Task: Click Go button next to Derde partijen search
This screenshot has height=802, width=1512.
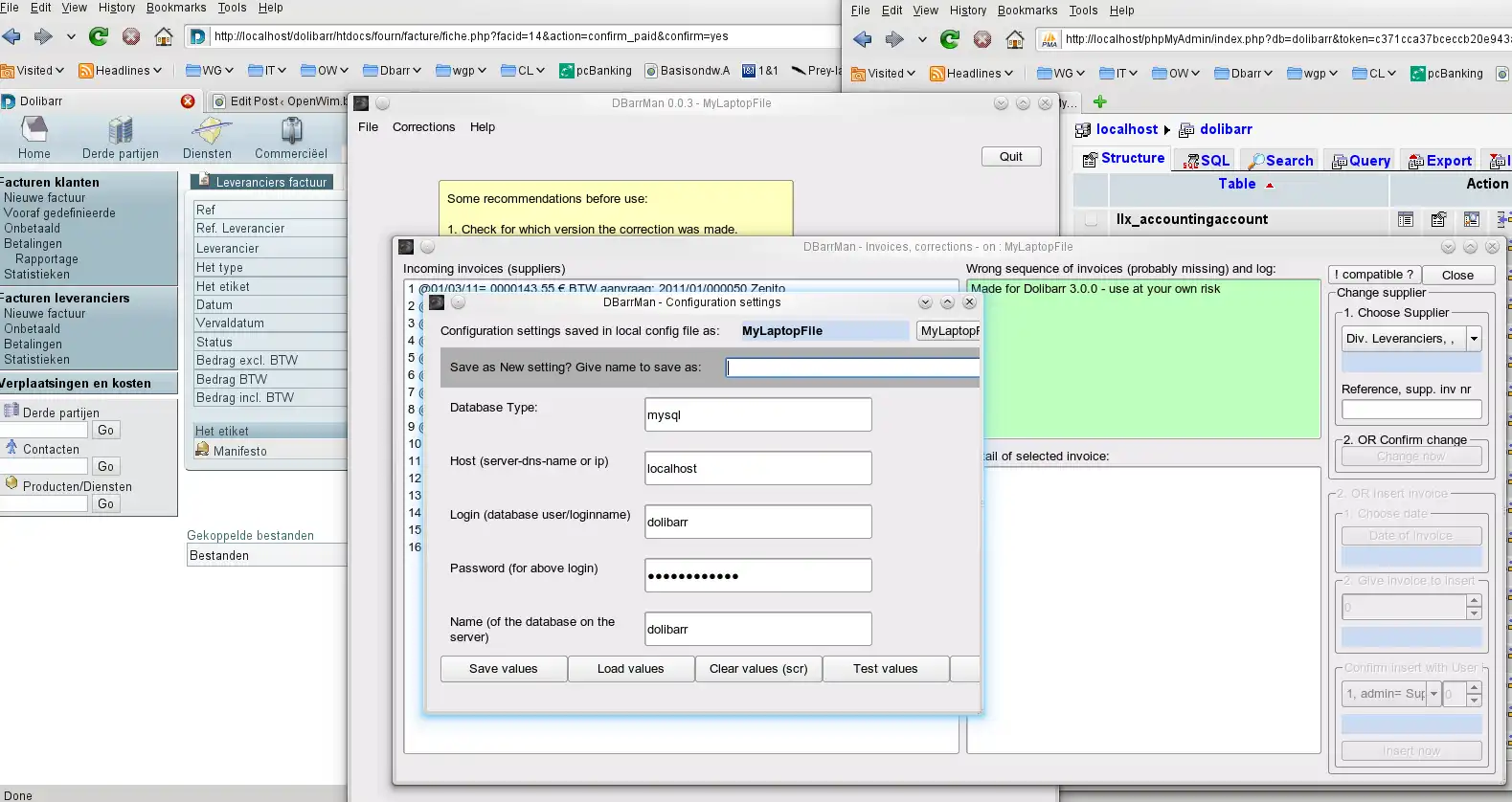Action: click(105, 431)
